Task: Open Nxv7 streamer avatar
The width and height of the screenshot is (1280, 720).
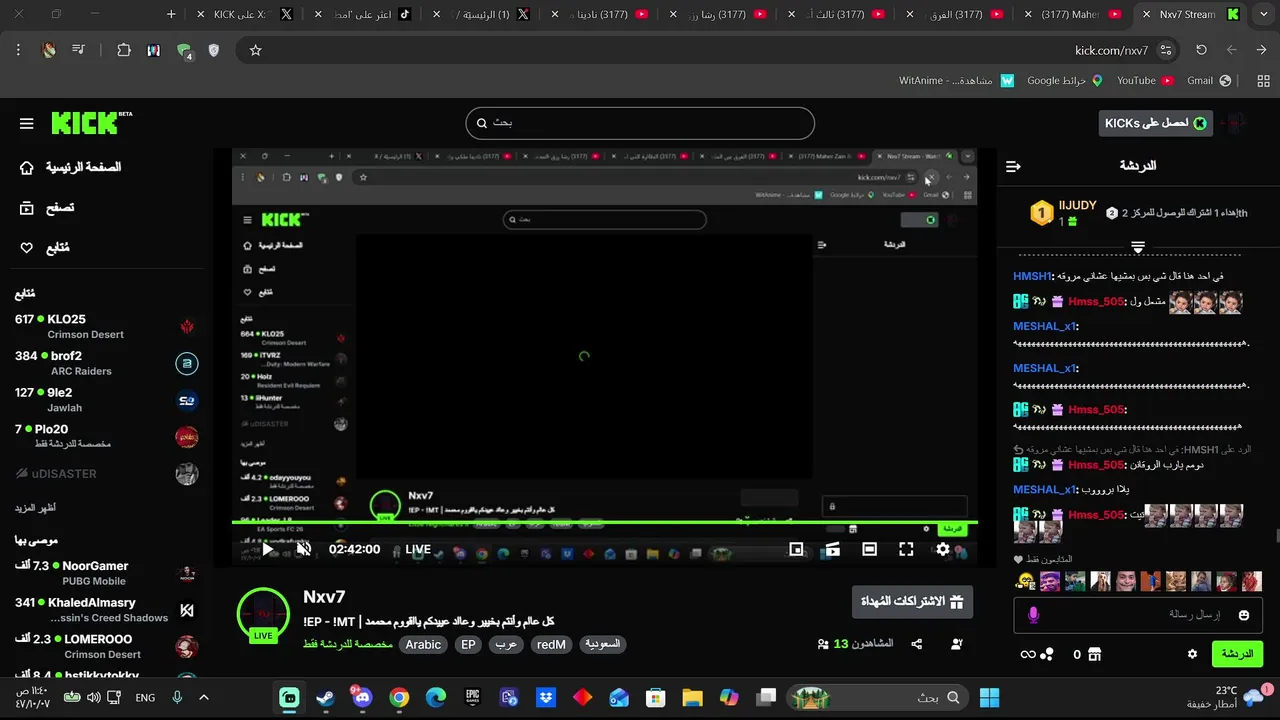Action: [263, 614]
